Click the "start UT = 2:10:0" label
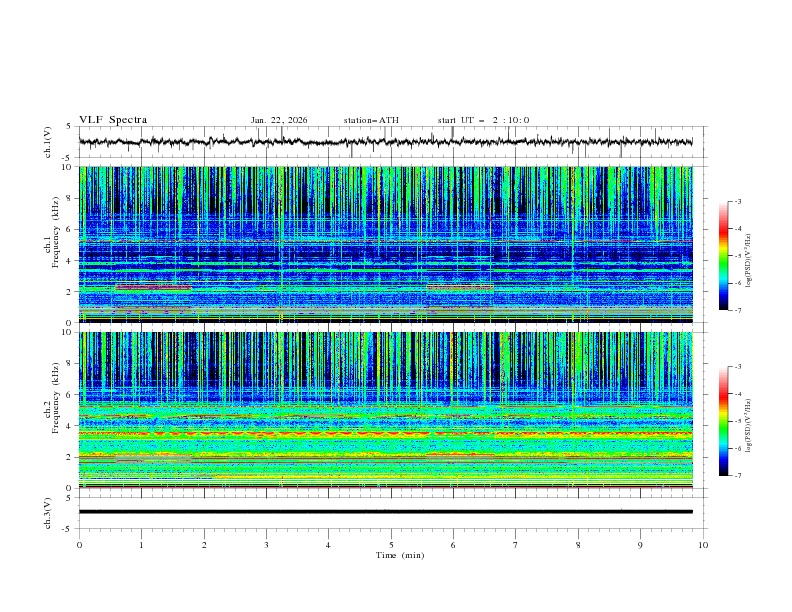 [x=483, y=120]
